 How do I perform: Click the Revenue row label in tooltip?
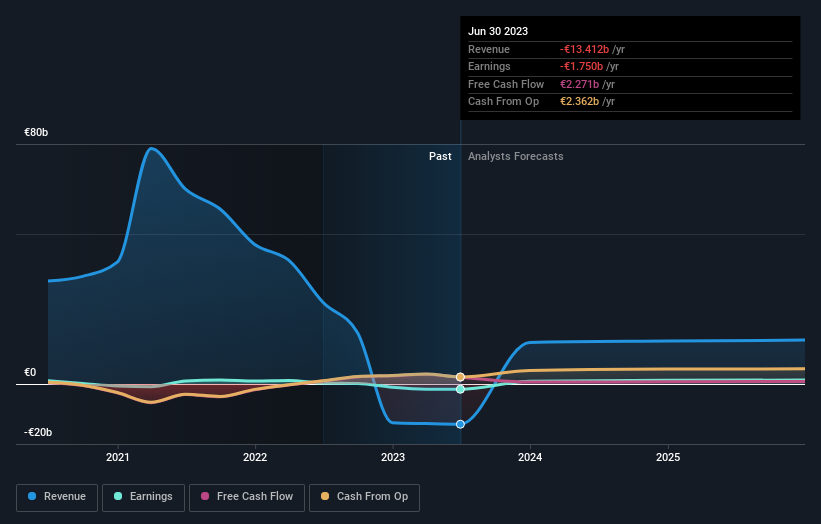click(489, 49)
